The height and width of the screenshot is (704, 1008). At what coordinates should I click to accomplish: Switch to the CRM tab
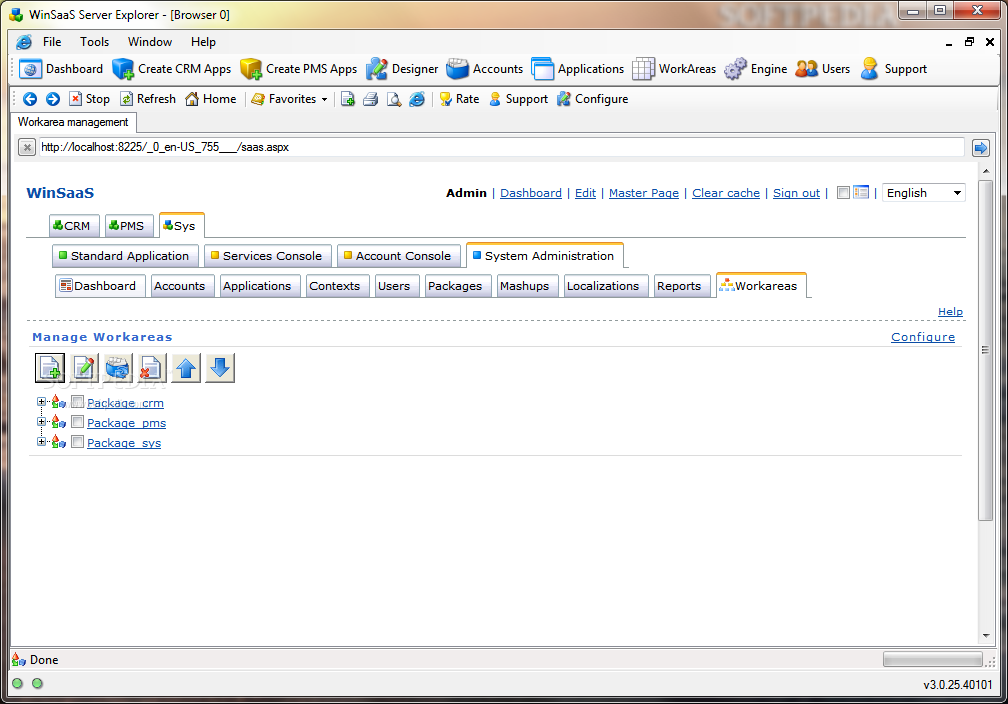click(74, 226)
